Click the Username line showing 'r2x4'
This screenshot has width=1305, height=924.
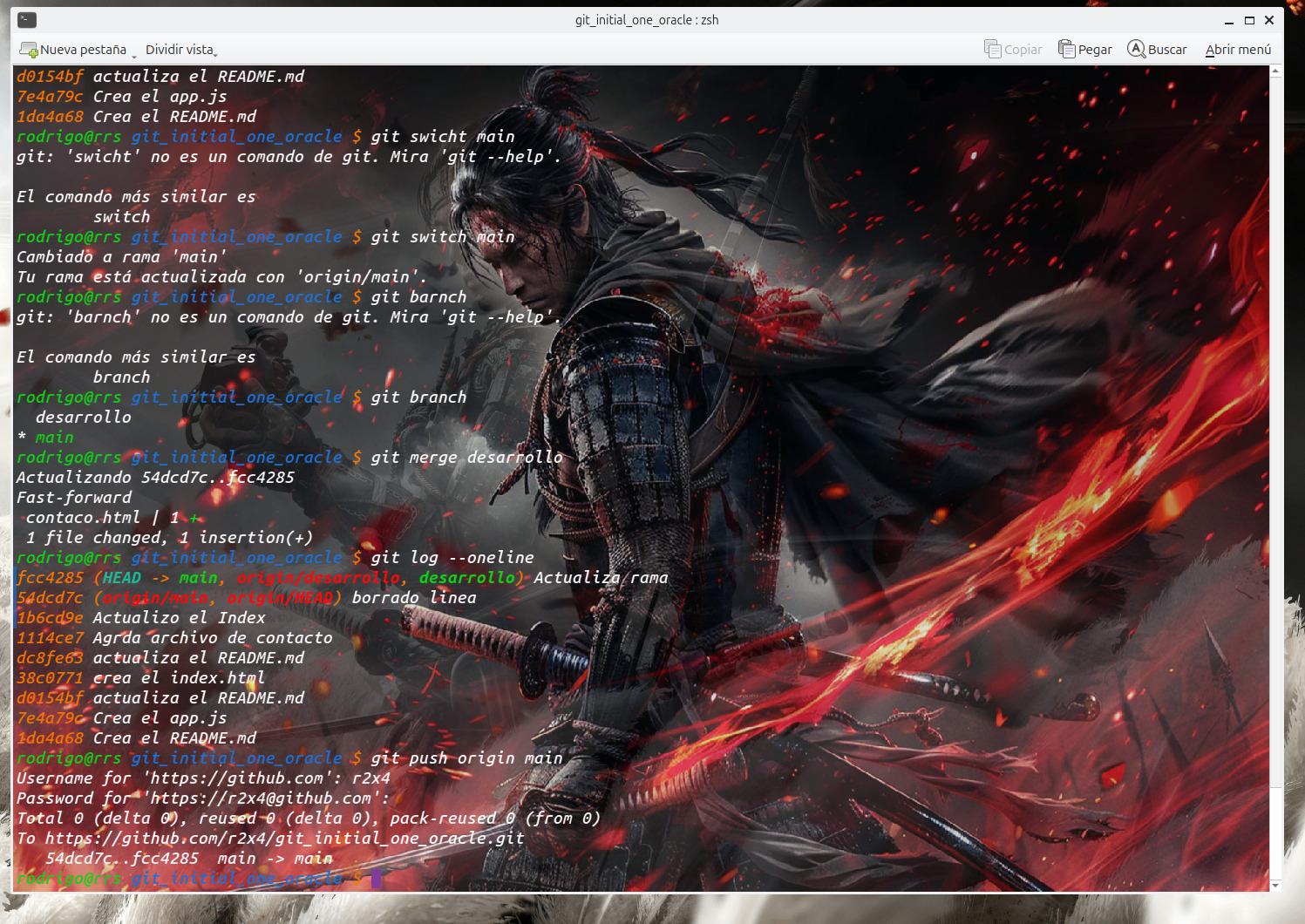(x=203, y=778)
